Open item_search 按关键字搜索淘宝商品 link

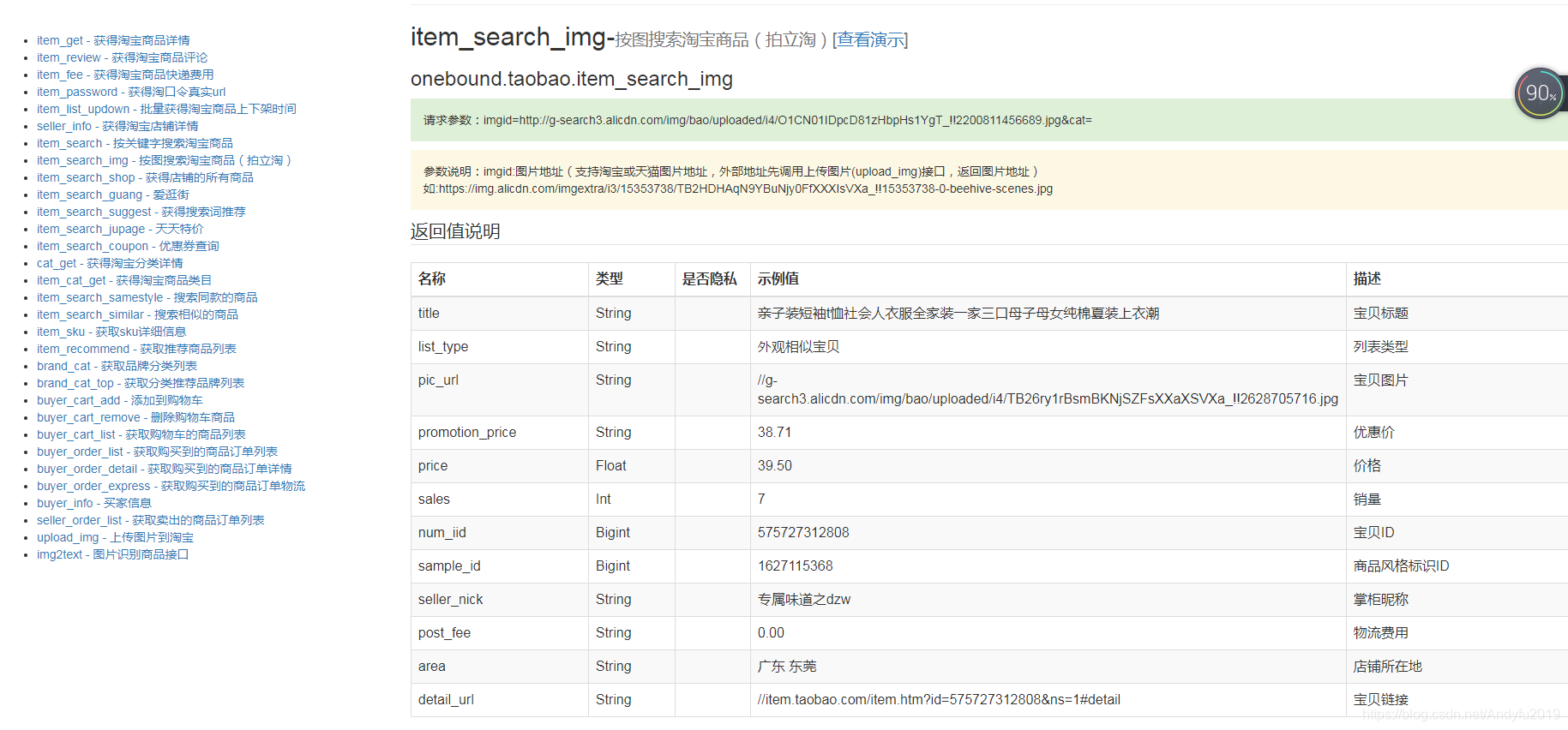135,143
